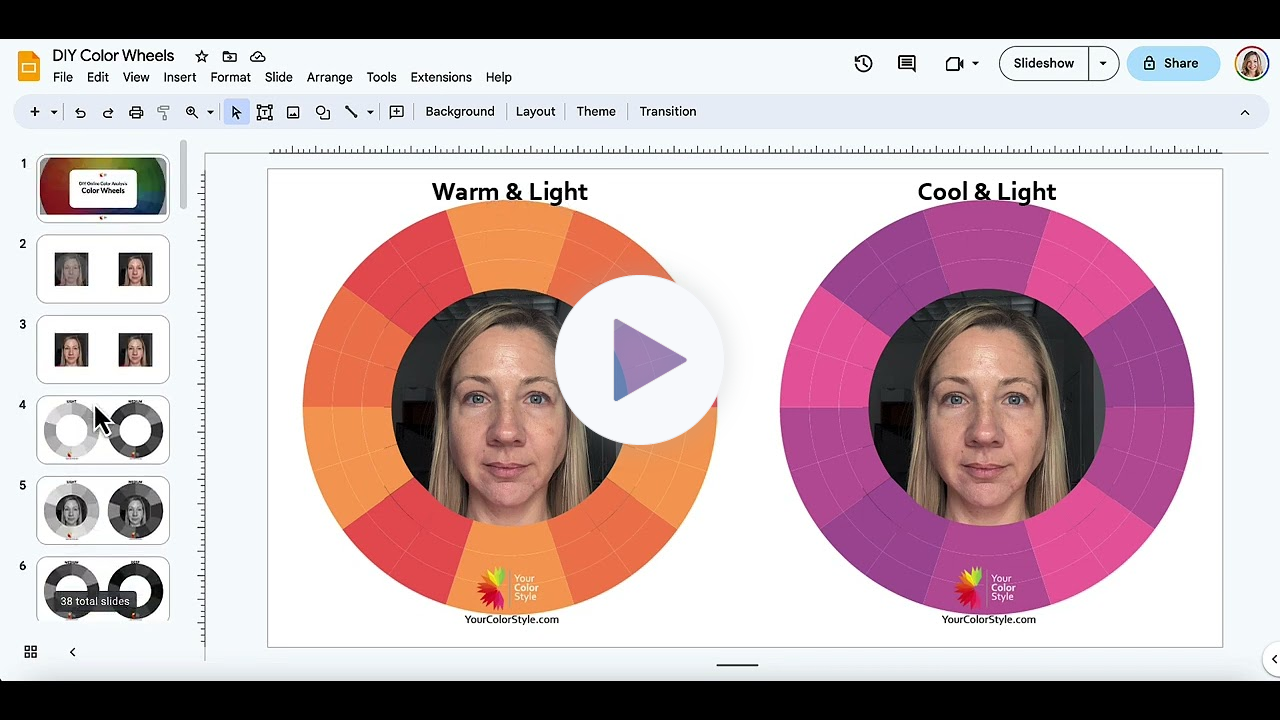This screenshot has height=720, width=1280.
Task: Select slide 5 thumbnail in filmstrip
Action: [x=103, y=510]
